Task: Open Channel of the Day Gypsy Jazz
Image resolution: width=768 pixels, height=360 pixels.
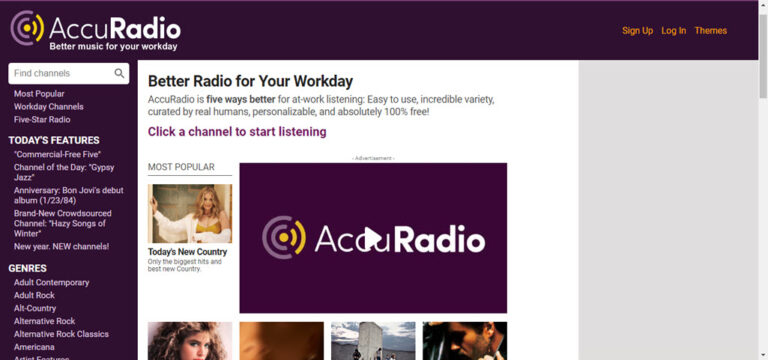Action: [x=64, y=172]
